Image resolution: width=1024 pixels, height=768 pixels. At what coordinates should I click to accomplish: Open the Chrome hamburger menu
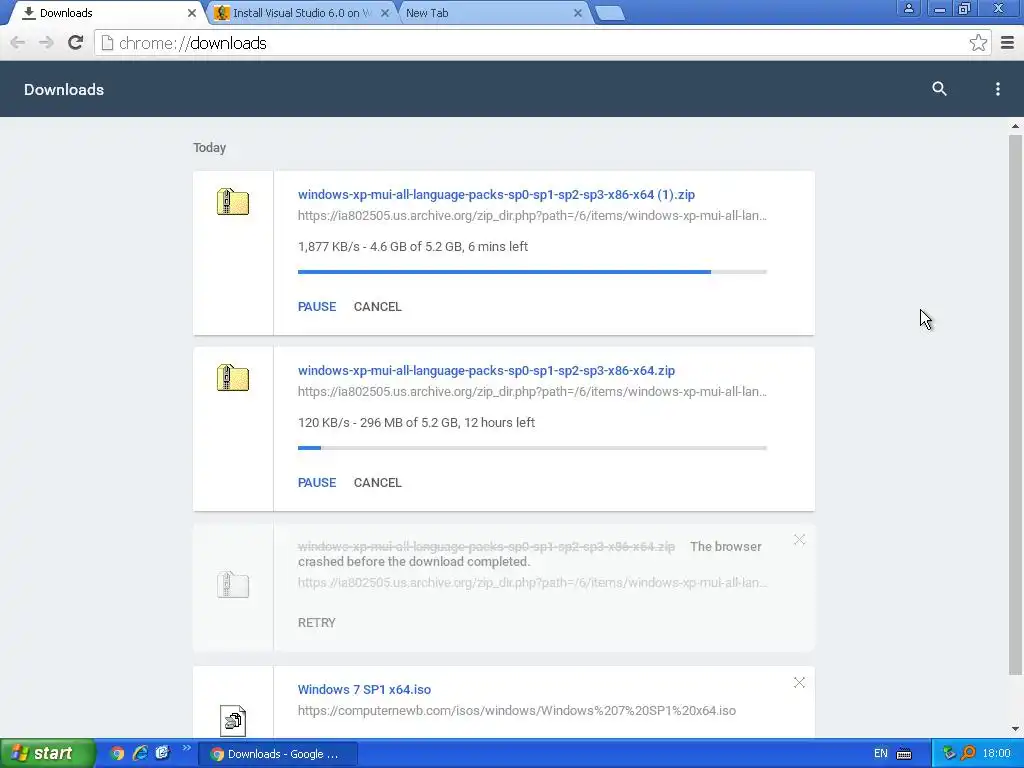point(1007,43)
